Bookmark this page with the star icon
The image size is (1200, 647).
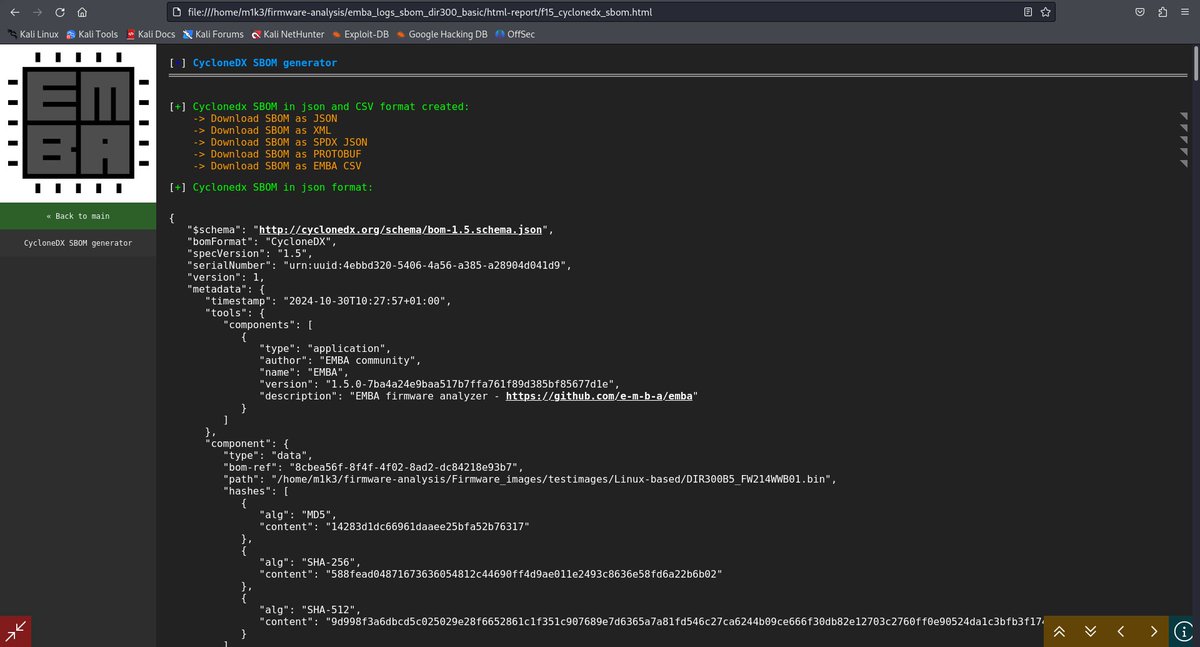[1045, 13]
